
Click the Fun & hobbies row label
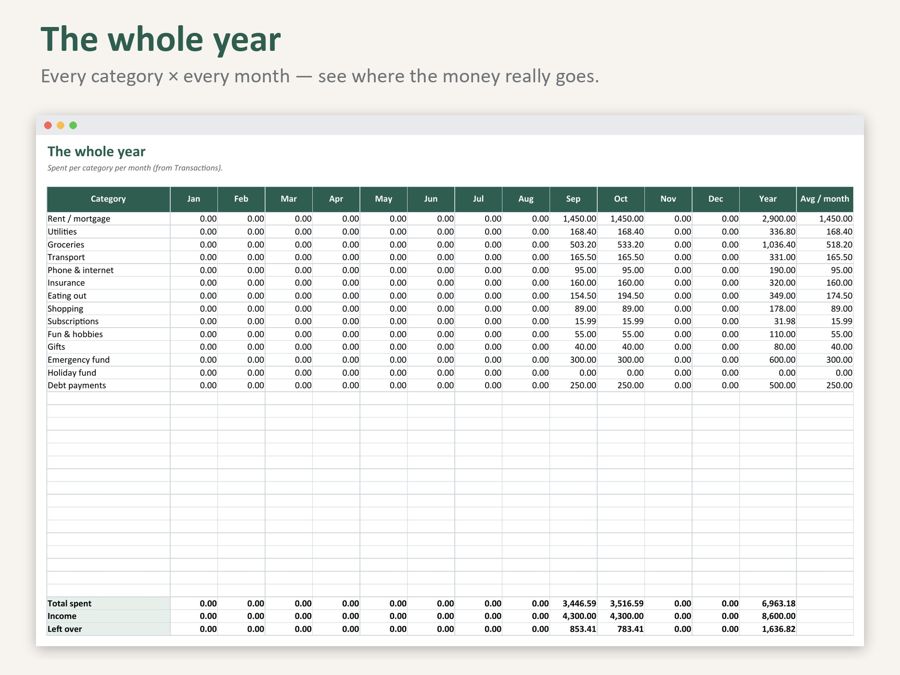point(75,334)
